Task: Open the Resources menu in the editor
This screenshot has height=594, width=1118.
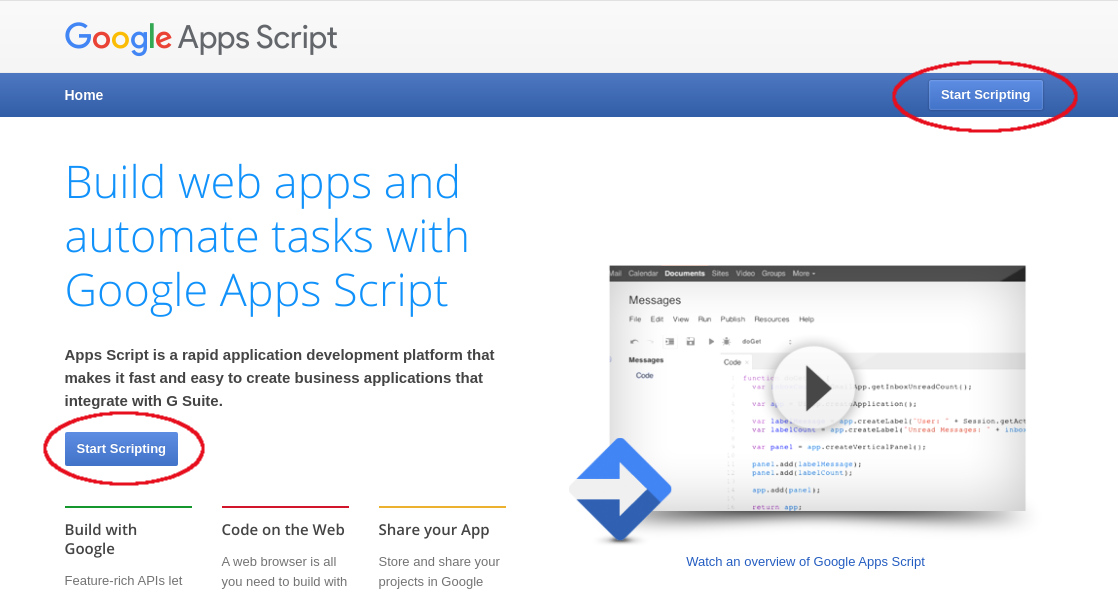Action: pyautogui.click(x=772, y=319)
